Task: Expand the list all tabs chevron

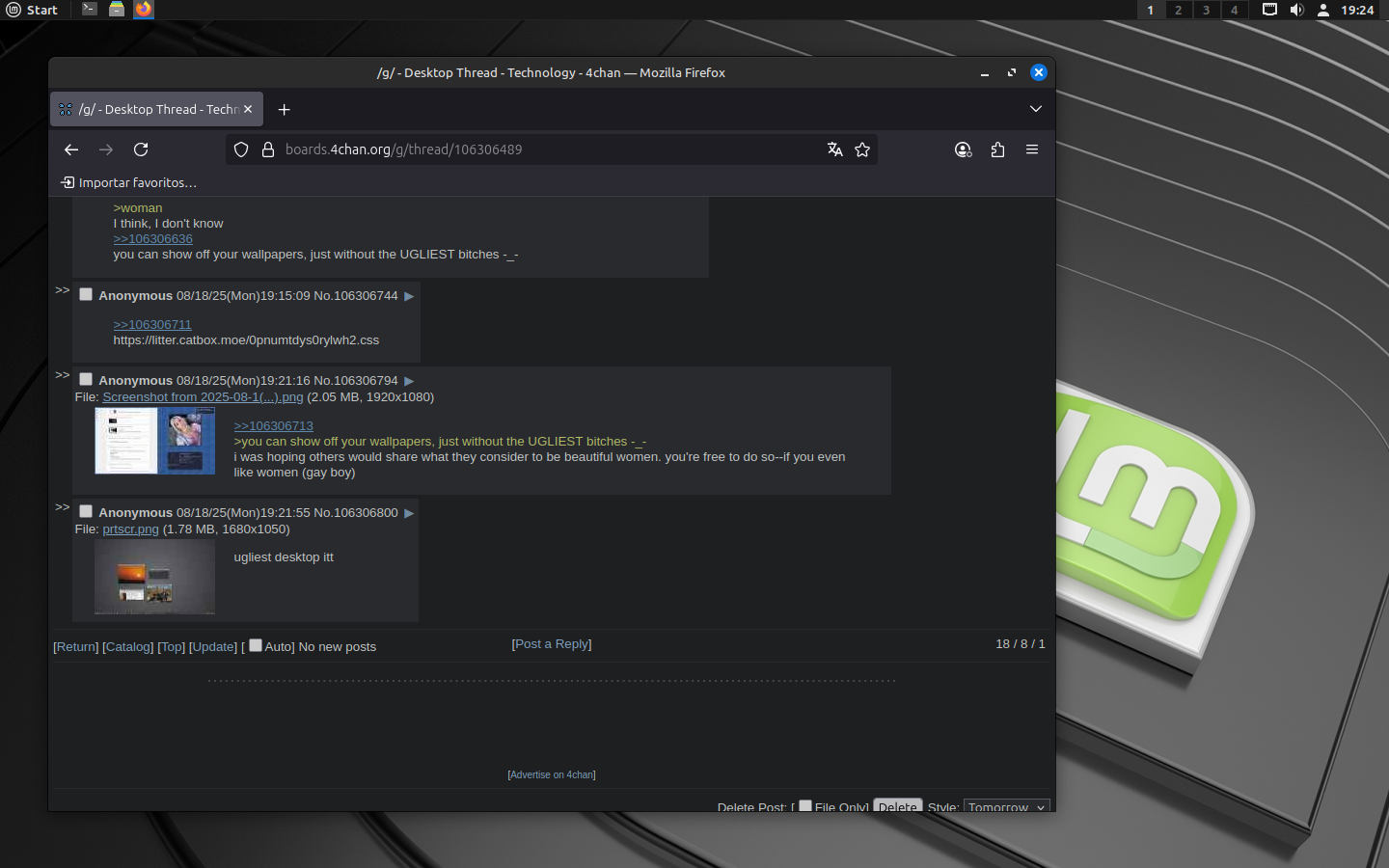Action: (1036, 109)
